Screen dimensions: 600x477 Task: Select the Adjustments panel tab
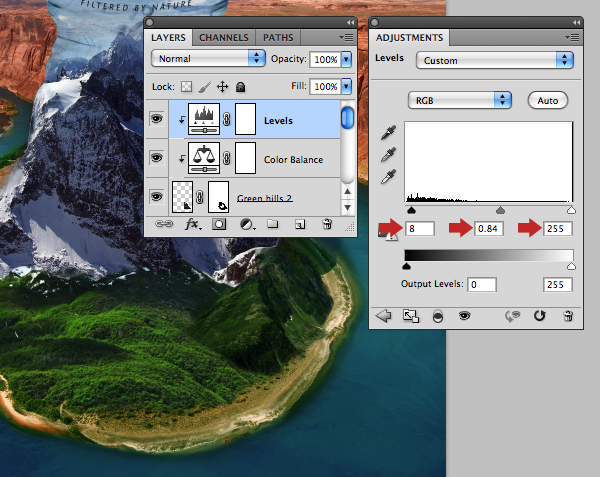coord(409,37)
